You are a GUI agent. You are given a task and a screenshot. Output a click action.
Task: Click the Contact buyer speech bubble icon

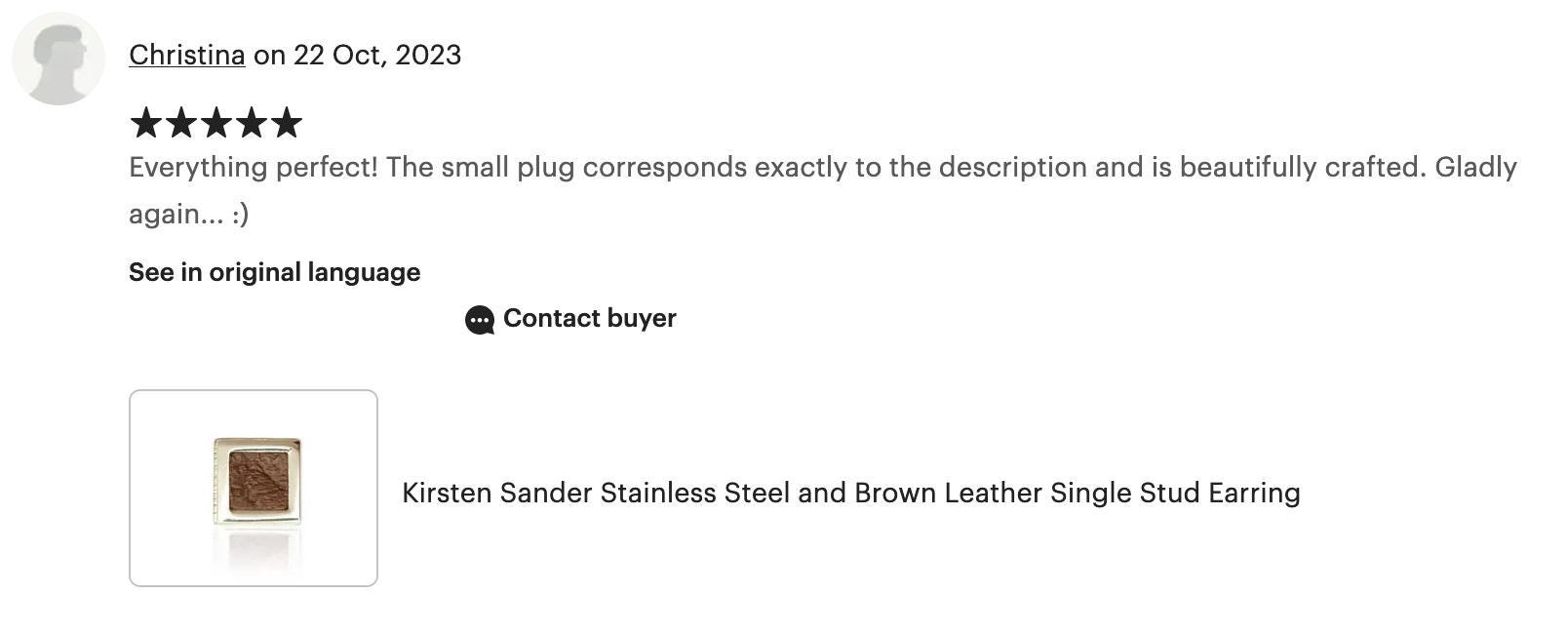click(x=480, y=320)
